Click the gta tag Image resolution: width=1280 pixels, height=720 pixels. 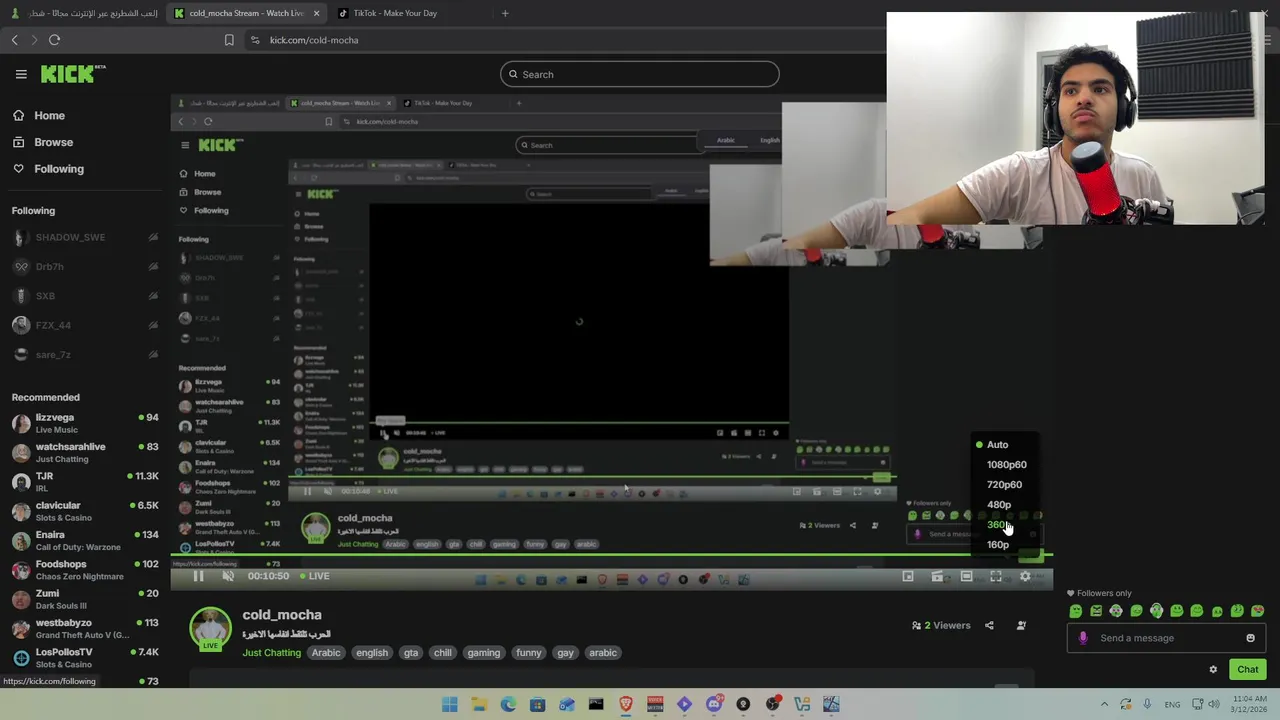click(411, 653)
